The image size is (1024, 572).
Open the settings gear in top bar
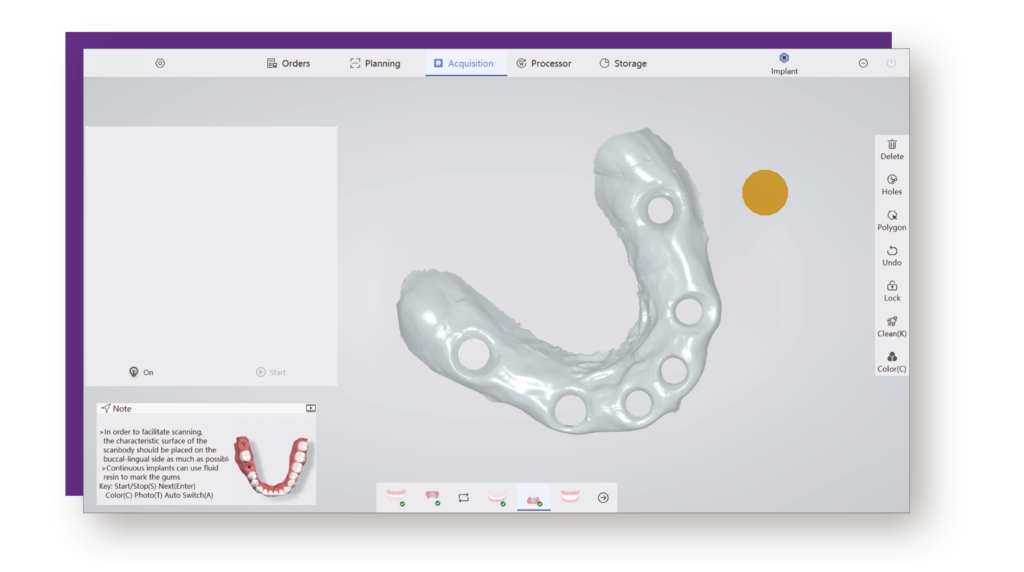160,63
